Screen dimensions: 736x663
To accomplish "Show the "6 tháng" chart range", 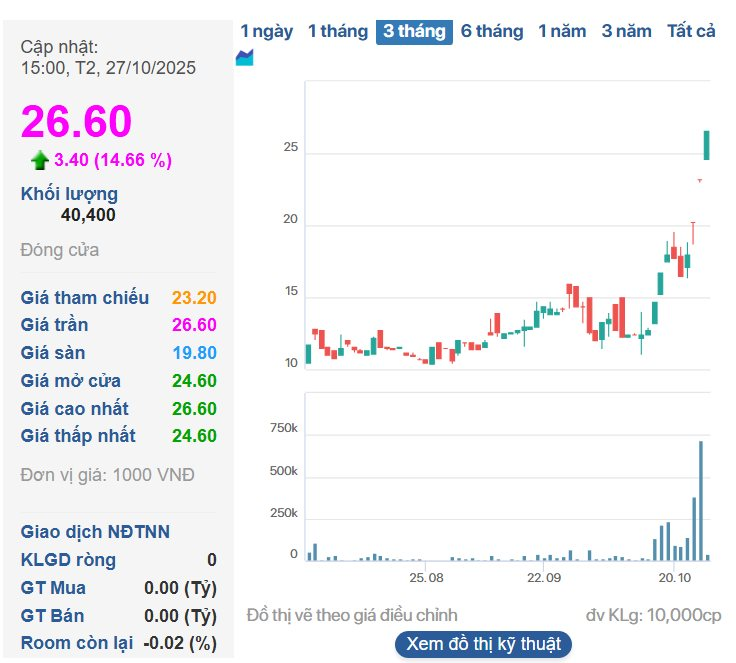I will [491, 31].
